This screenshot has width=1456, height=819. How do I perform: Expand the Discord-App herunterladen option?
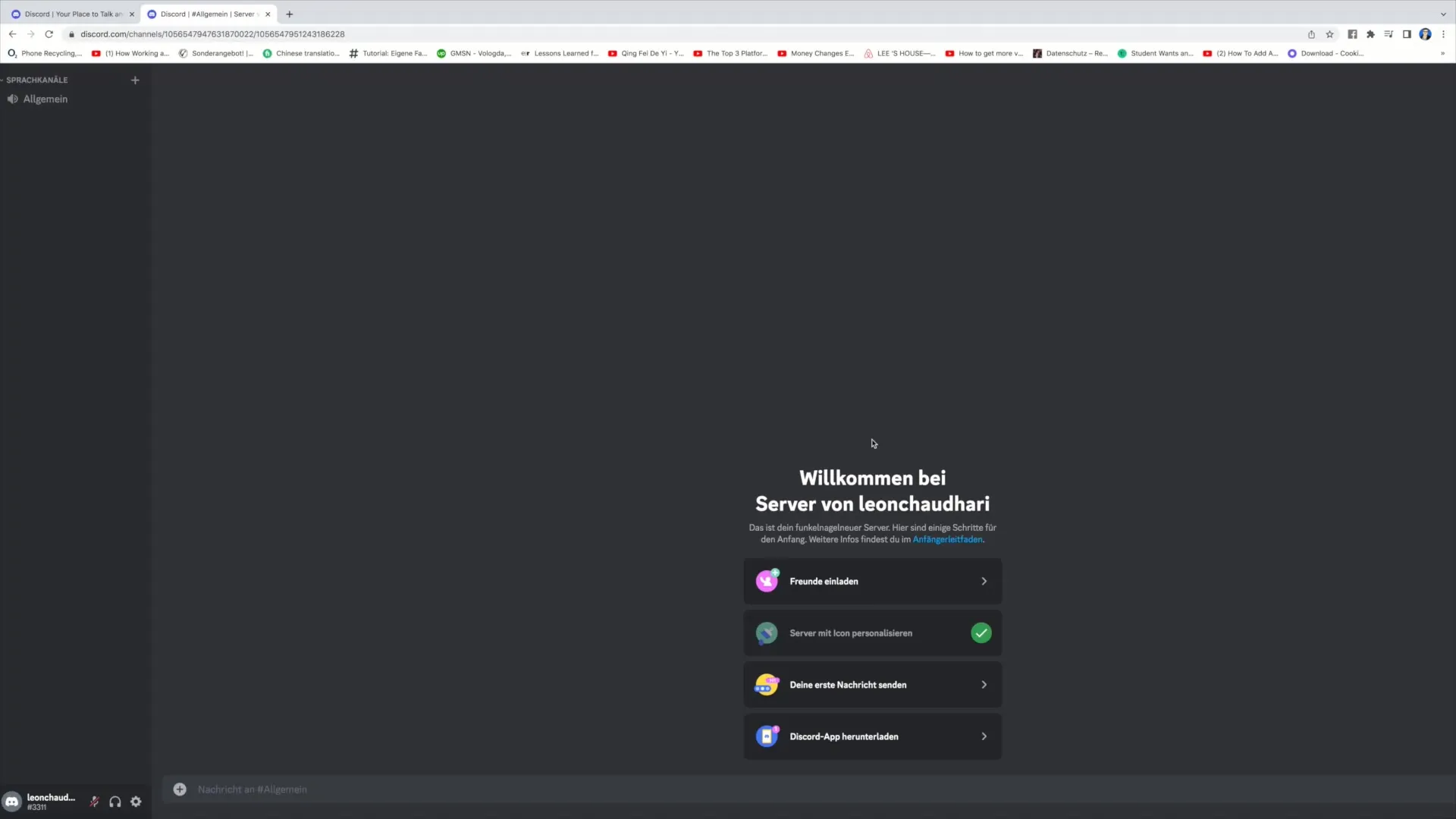click(985, 736)
